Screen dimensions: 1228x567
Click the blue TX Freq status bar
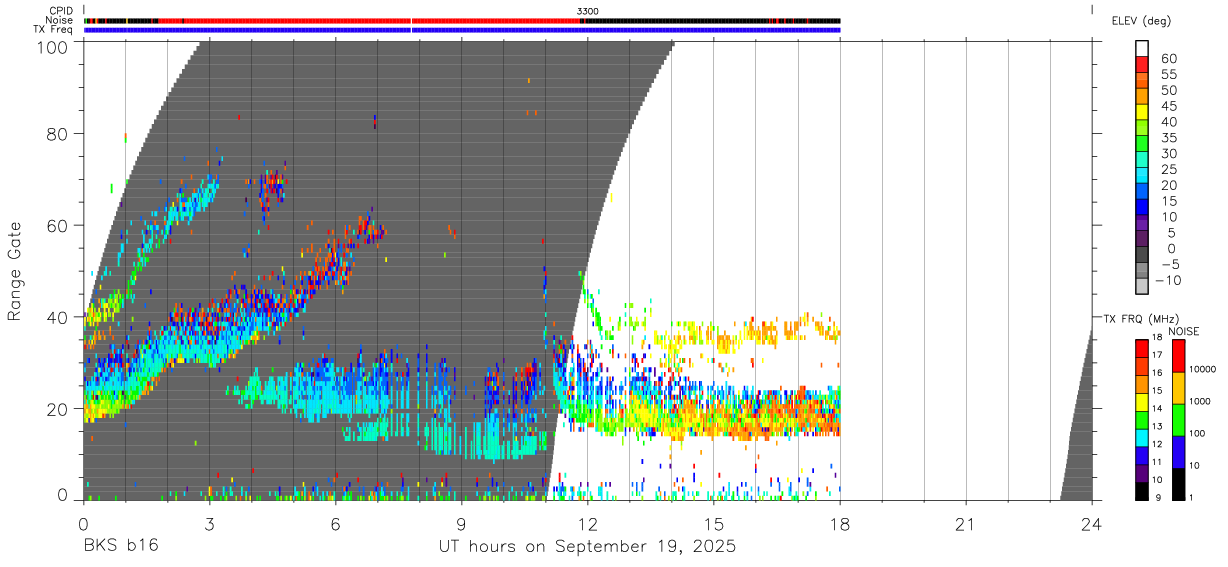pos(462,30)
